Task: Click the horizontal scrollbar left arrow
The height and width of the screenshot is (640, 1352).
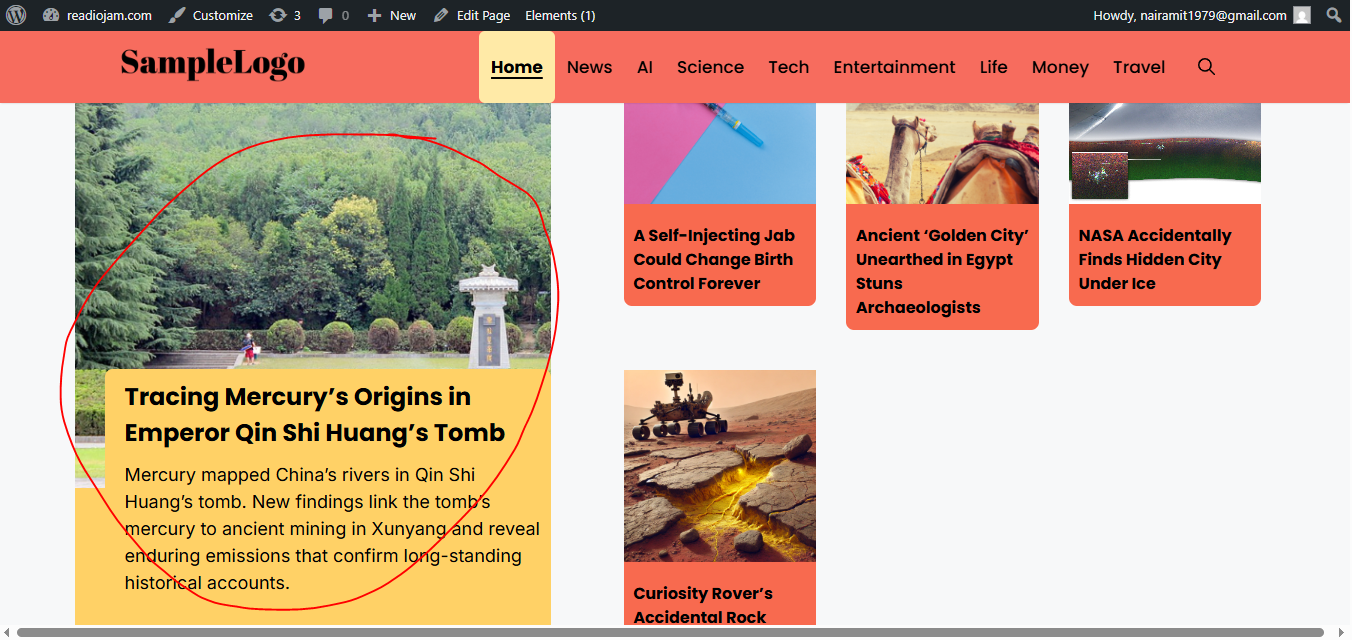Action: point(7,632)
